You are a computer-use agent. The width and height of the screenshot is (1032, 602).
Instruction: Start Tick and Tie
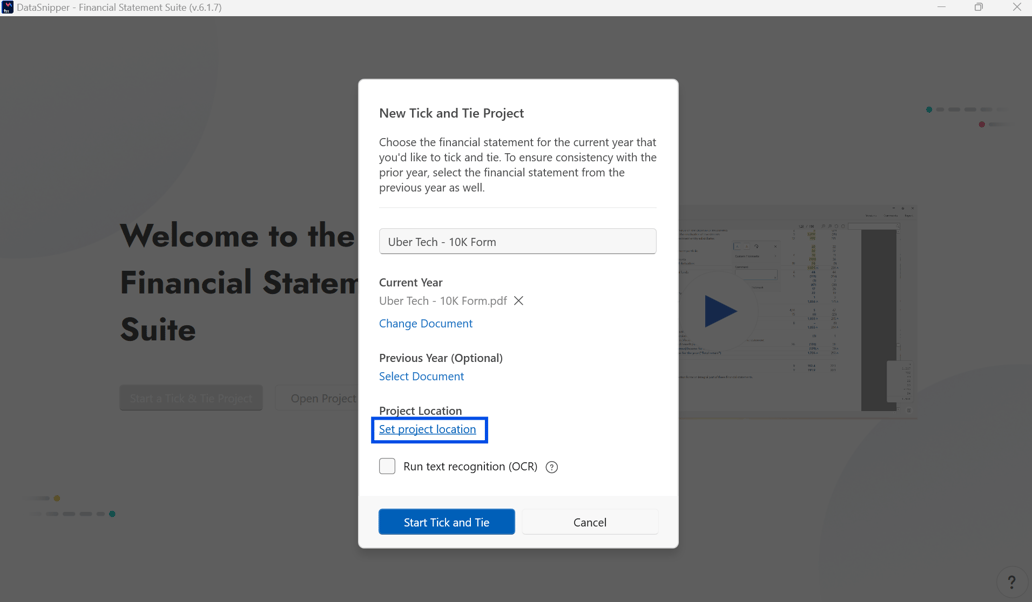(446, 521)
